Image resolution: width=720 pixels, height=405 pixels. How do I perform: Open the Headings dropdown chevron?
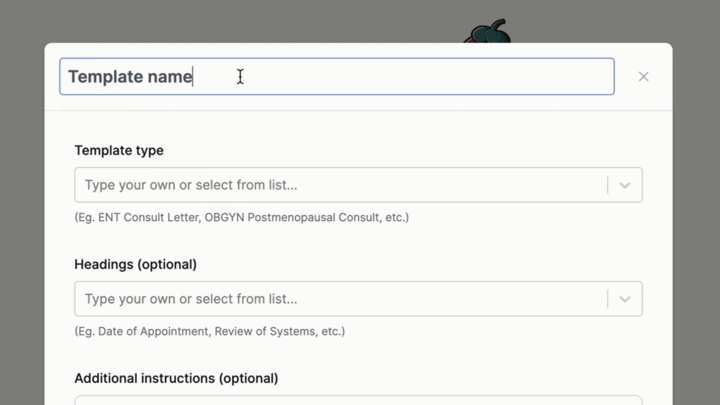[625, 299]
